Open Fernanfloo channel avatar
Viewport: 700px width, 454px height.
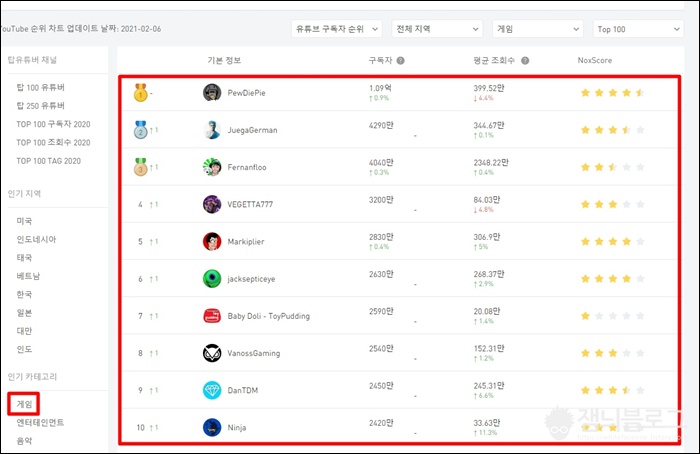click(x=212, y=167)
